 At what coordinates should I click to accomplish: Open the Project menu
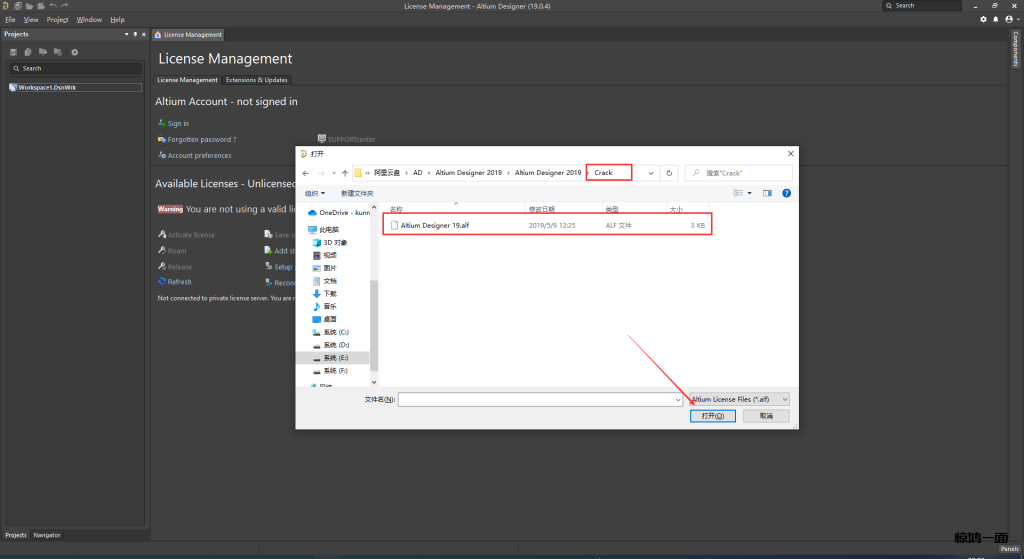pyautogui.click(x=57, y=19)
